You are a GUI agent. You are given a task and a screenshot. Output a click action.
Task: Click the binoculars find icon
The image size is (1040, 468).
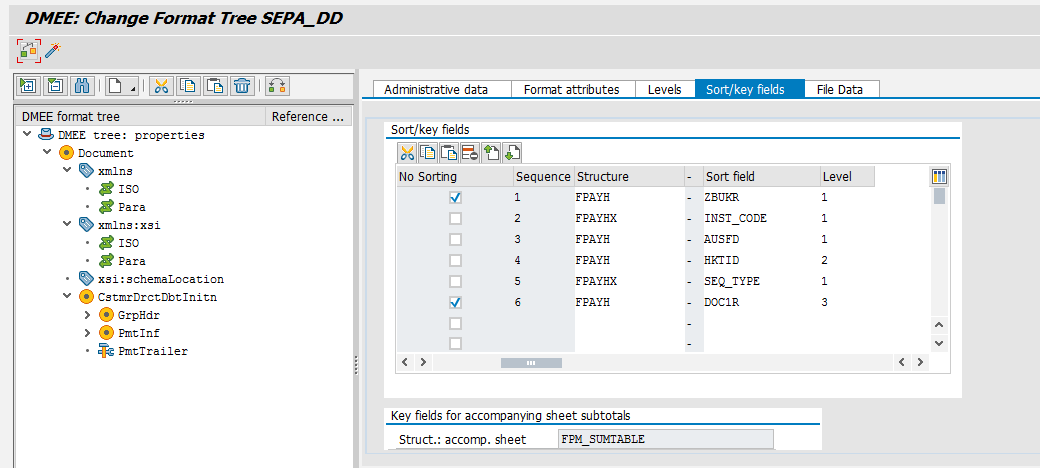tap(84, 86)
